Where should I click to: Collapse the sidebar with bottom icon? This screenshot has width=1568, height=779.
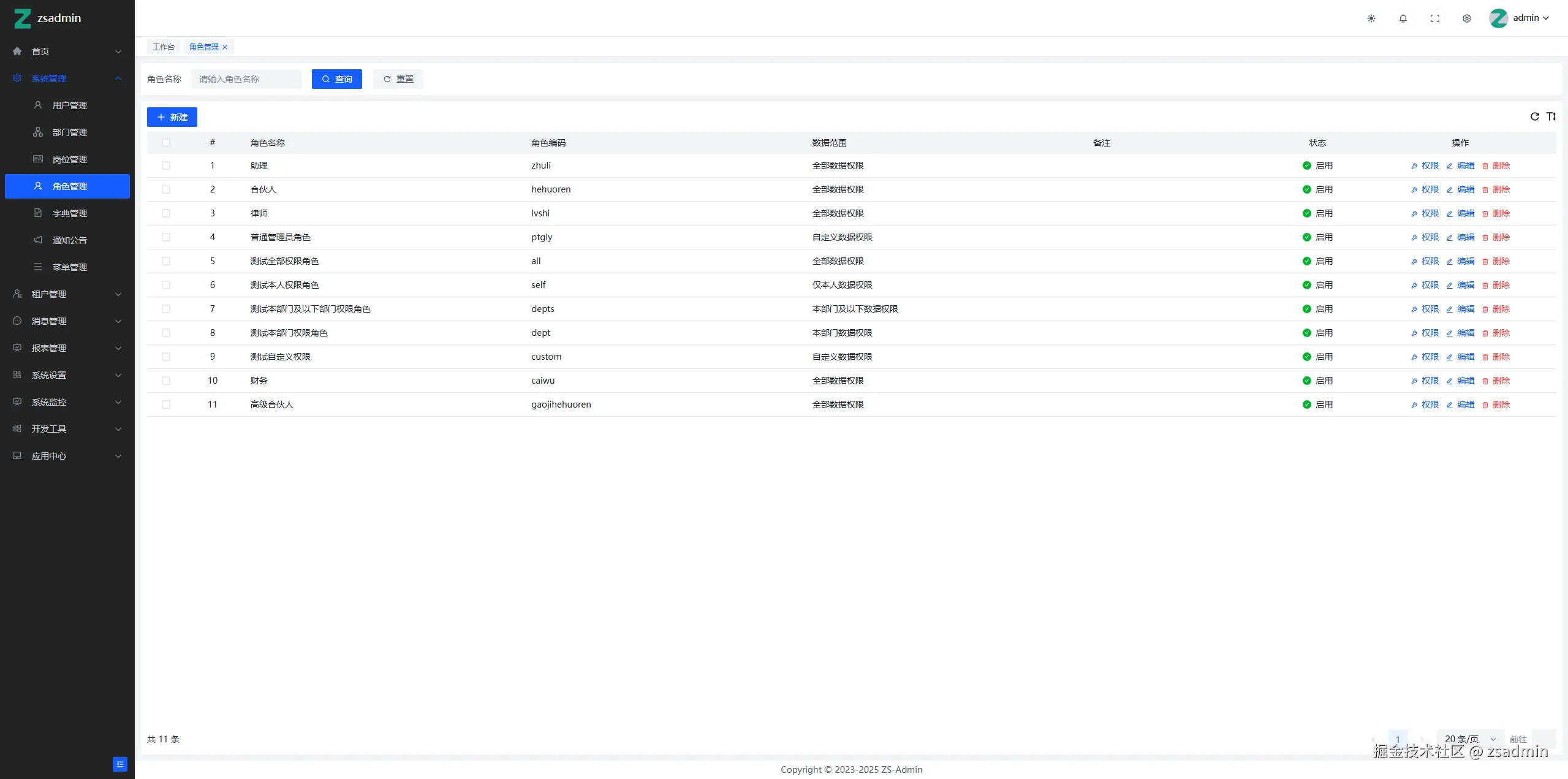coord(120,764)
